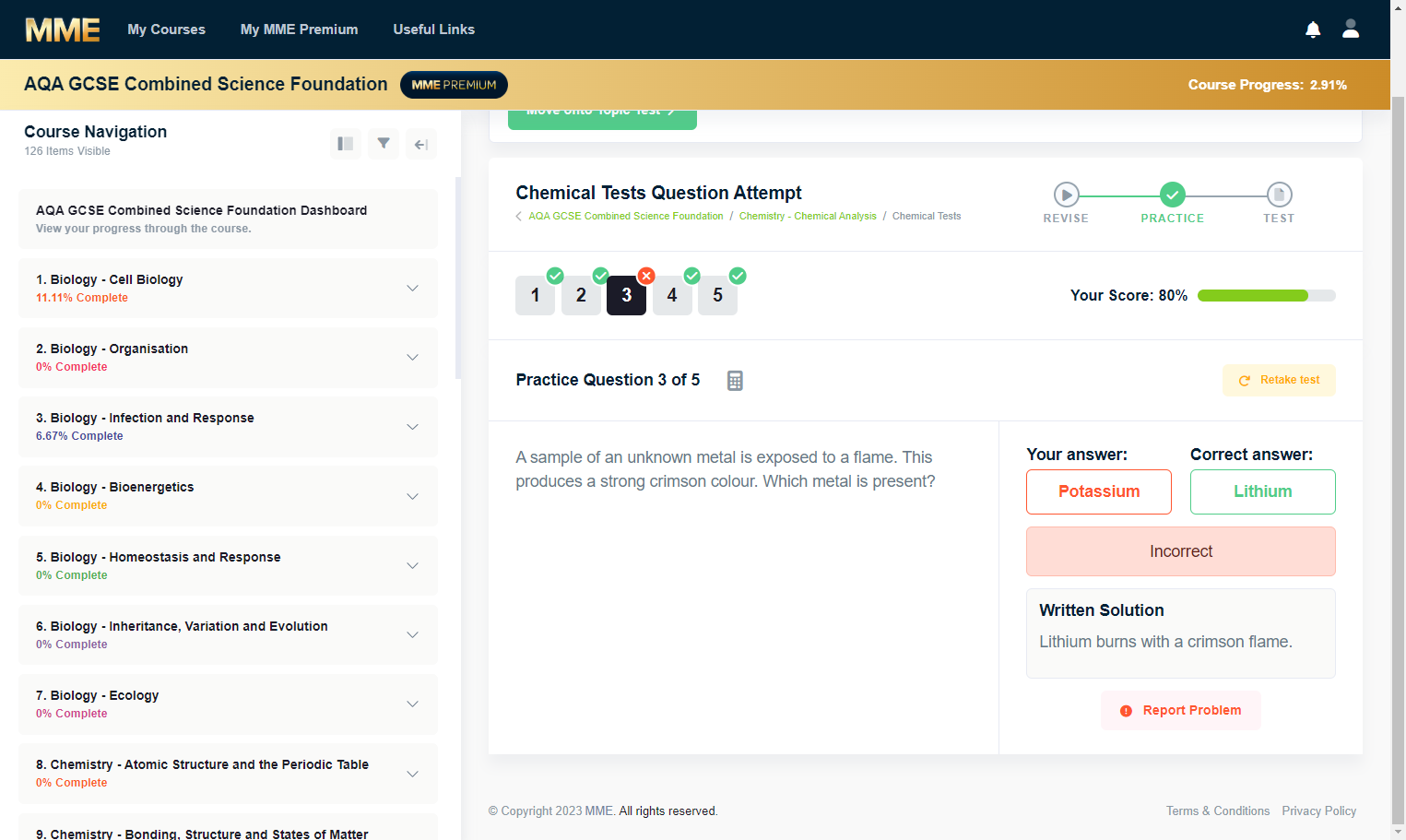The image size is (1406, 840).
Task: Open the Useful Links menu
Action: 433,30
